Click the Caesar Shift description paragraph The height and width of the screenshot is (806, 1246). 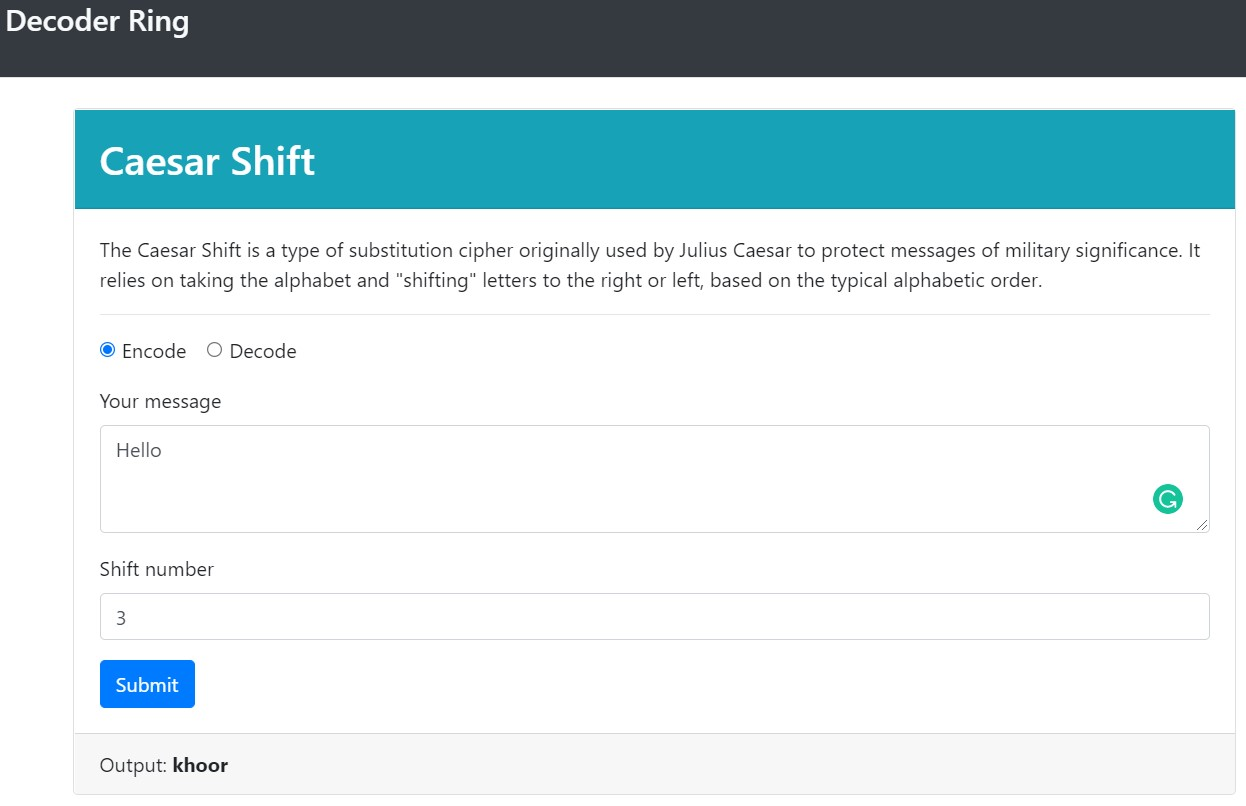click(650, 265)
